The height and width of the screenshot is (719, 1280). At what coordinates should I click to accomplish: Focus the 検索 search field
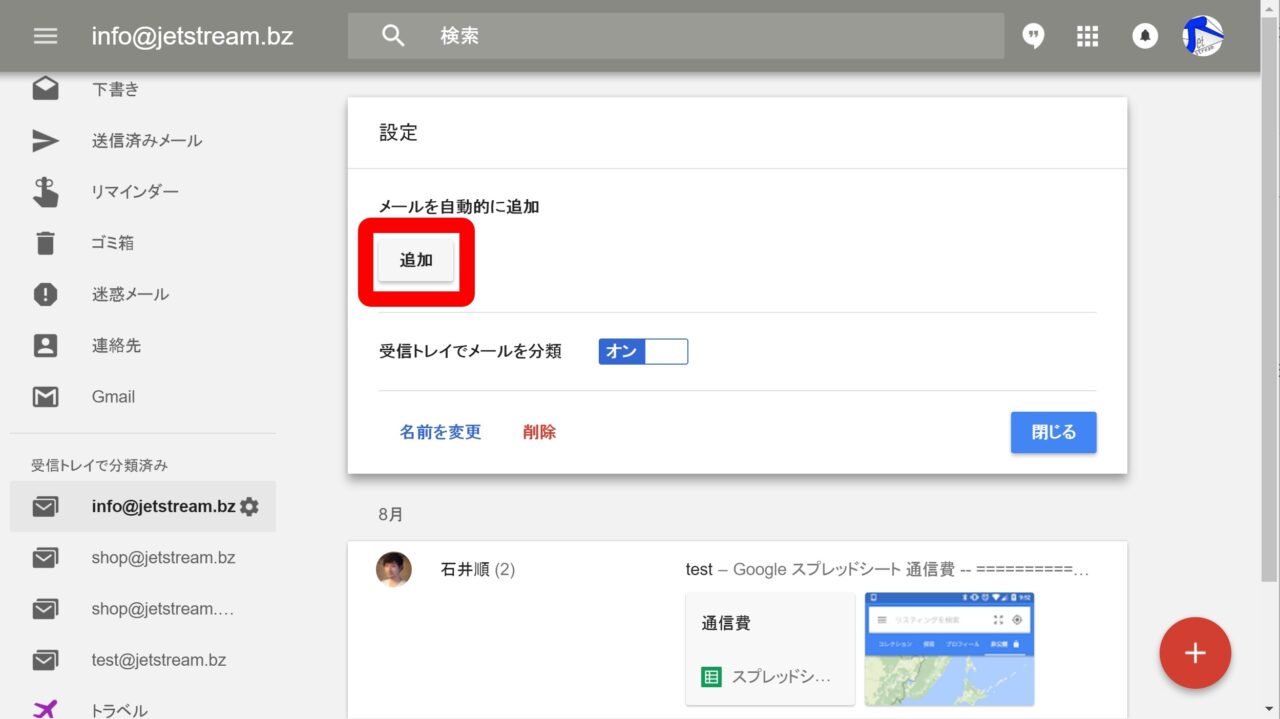pos(700,36)
